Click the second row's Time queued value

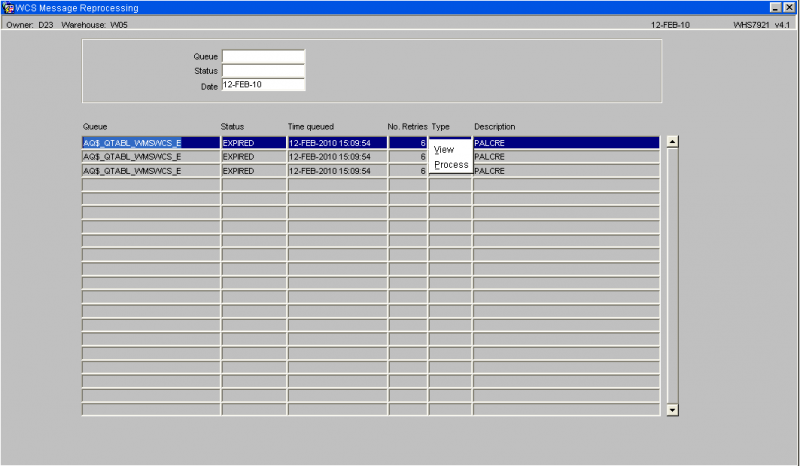[337, 157]
